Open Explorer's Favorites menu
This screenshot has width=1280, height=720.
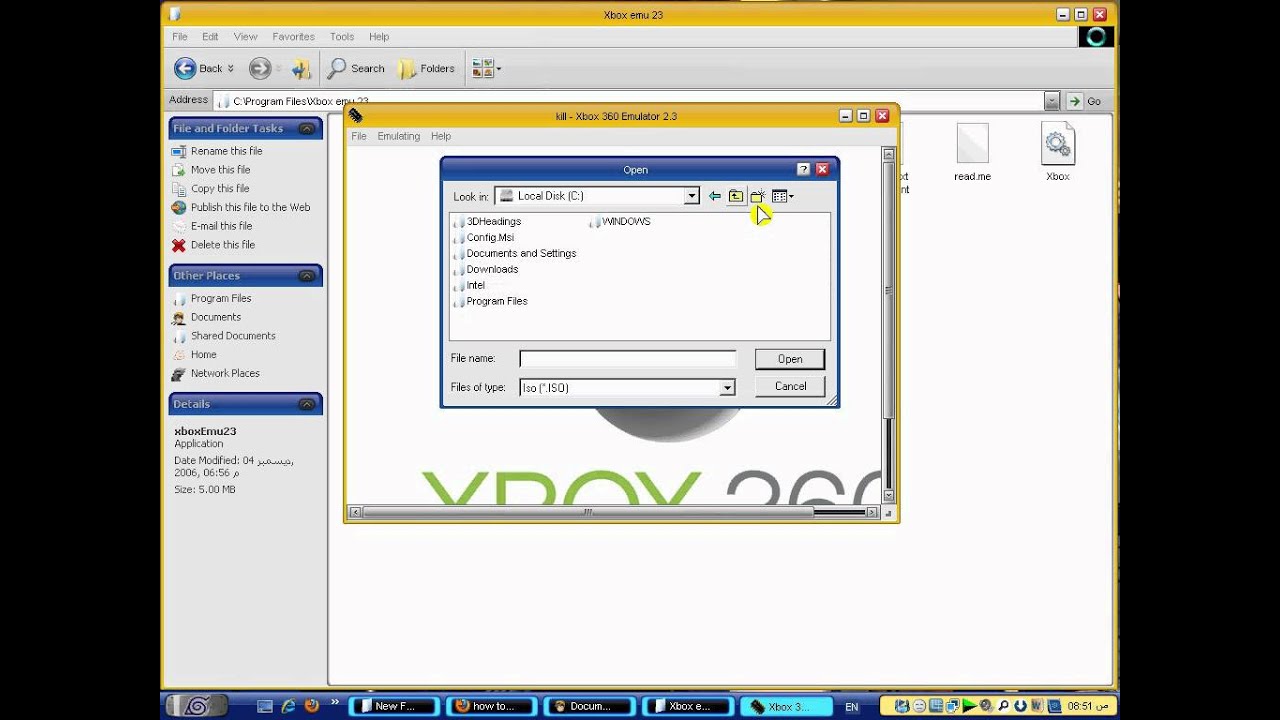[294, 37]
